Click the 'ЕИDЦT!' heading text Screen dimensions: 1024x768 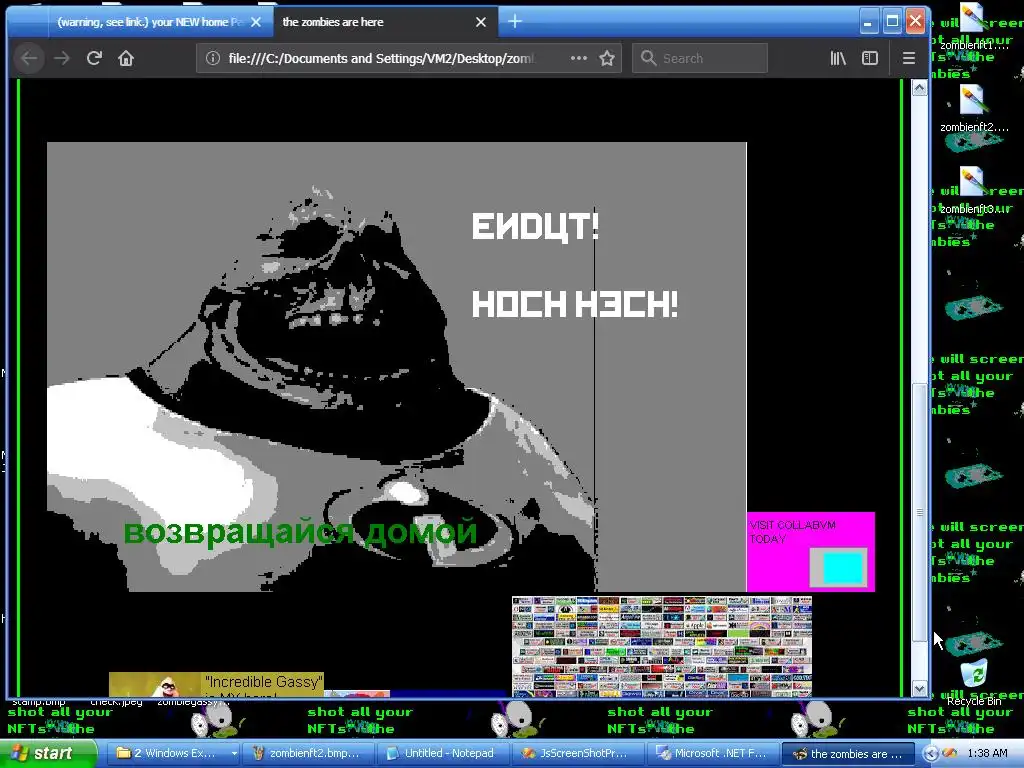[535, 227]
